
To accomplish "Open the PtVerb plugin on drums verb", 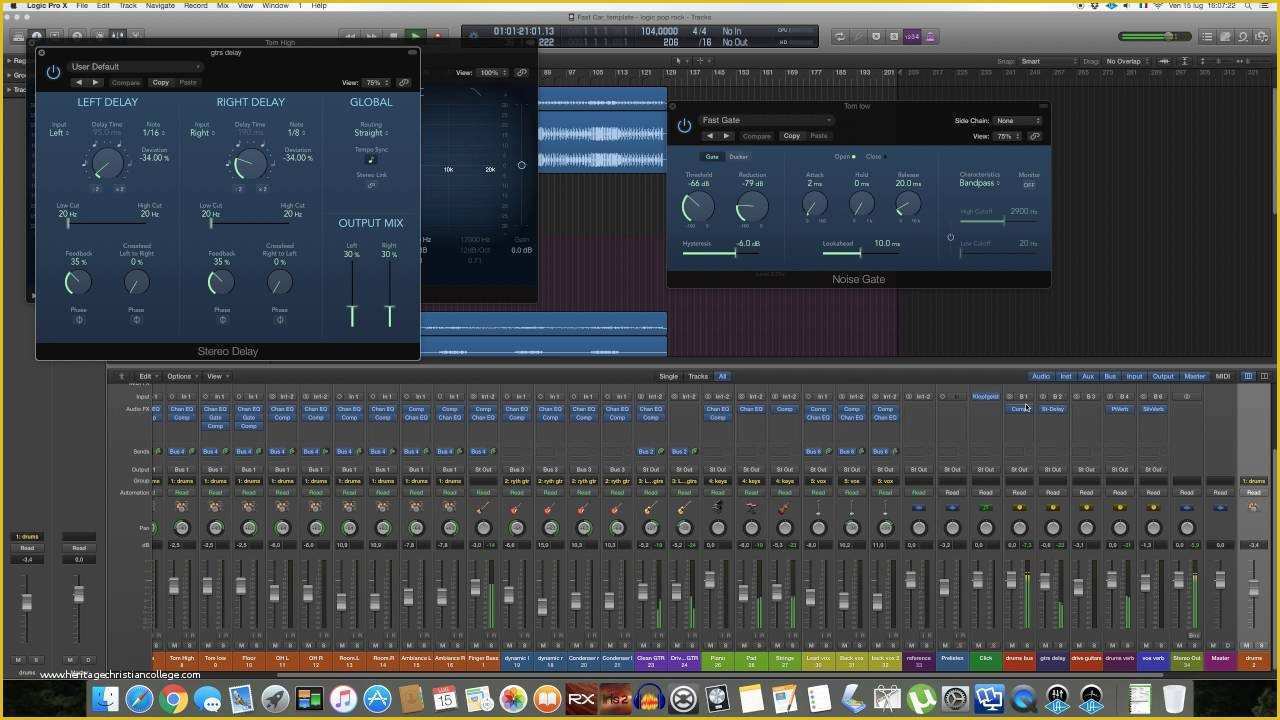I will coord(1119,409).
